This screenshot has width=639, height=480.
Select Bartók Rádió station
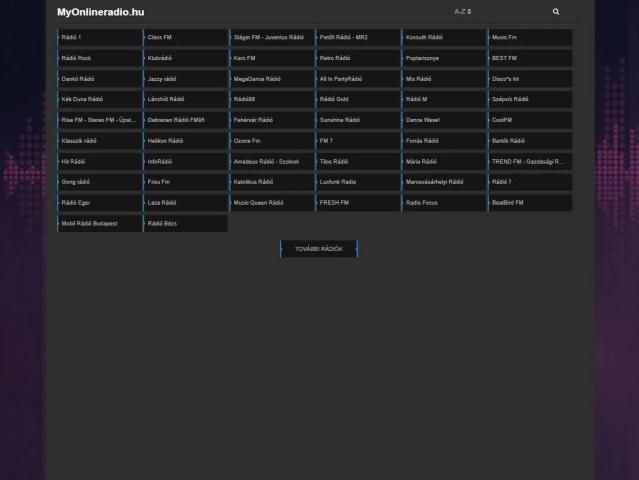click(x=530, y=141)
